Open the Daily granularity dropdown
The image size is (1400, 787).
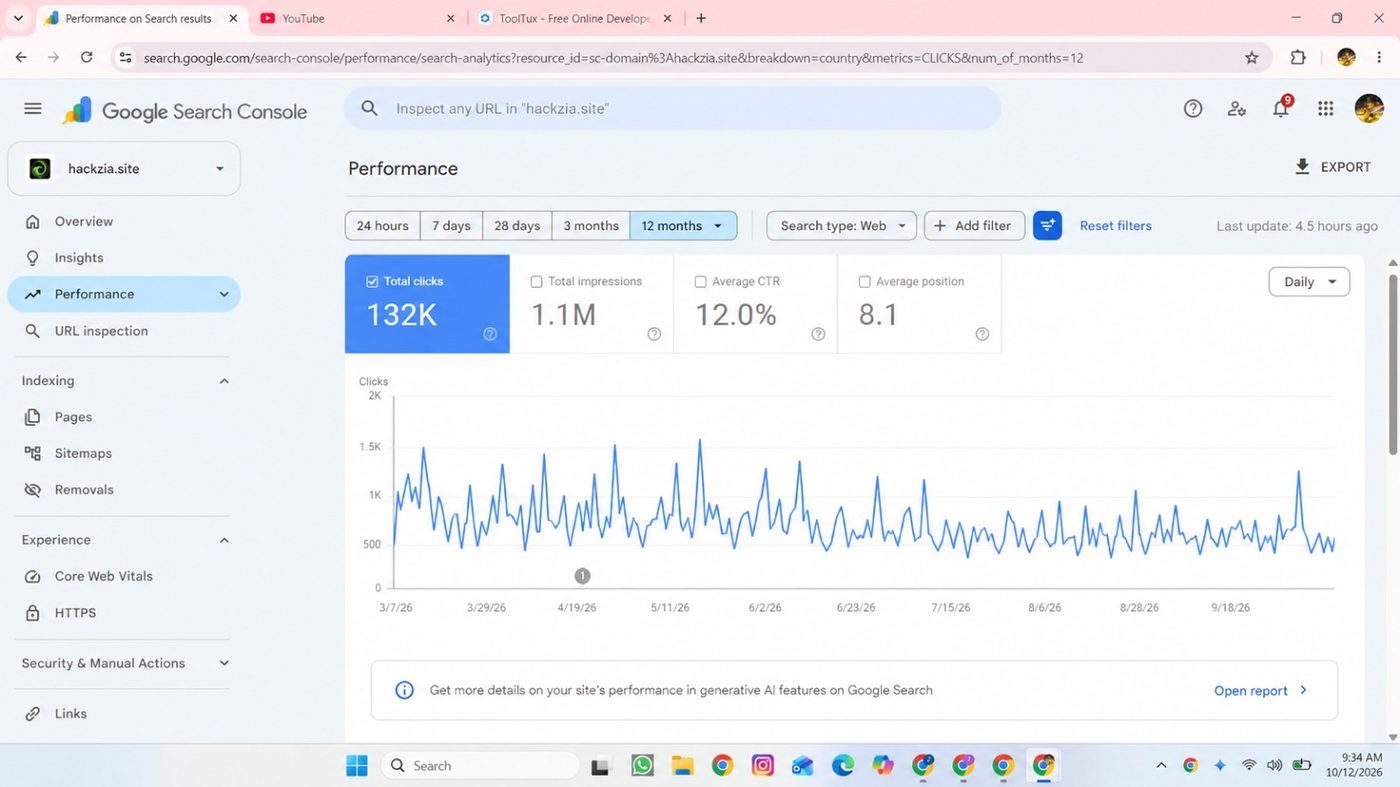pos(1309,282)
